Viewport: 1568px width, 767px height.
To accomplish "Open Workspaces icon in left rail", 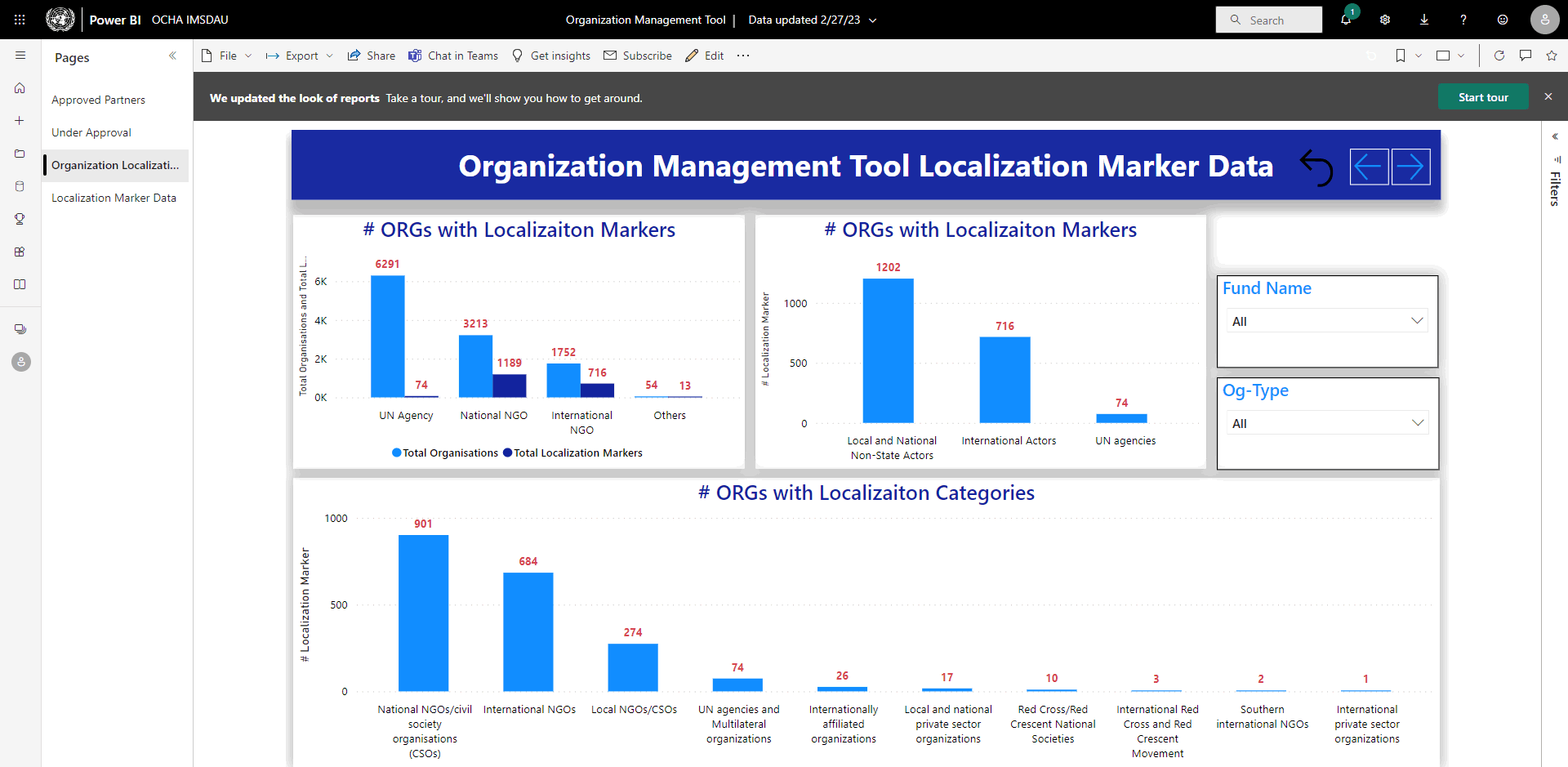I will point(20,329).
